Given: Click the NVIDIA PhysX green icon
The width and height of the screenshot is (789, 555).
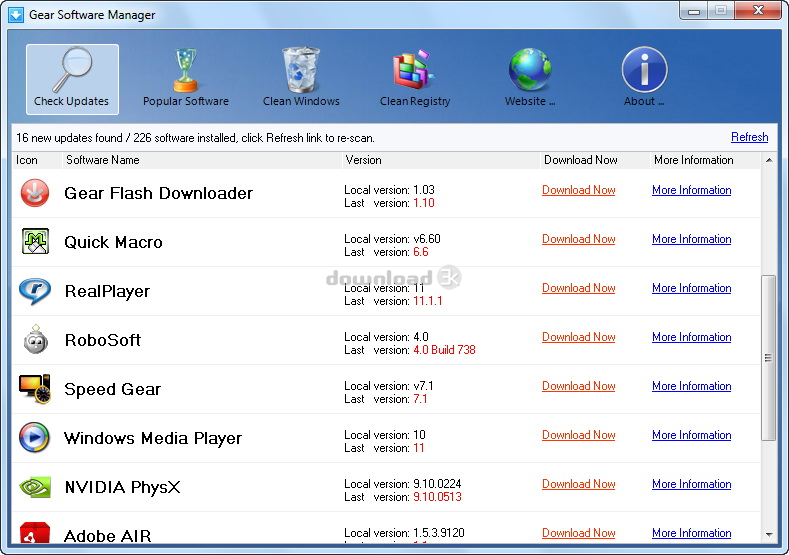Looking at the screenshot, I should 35,487.
